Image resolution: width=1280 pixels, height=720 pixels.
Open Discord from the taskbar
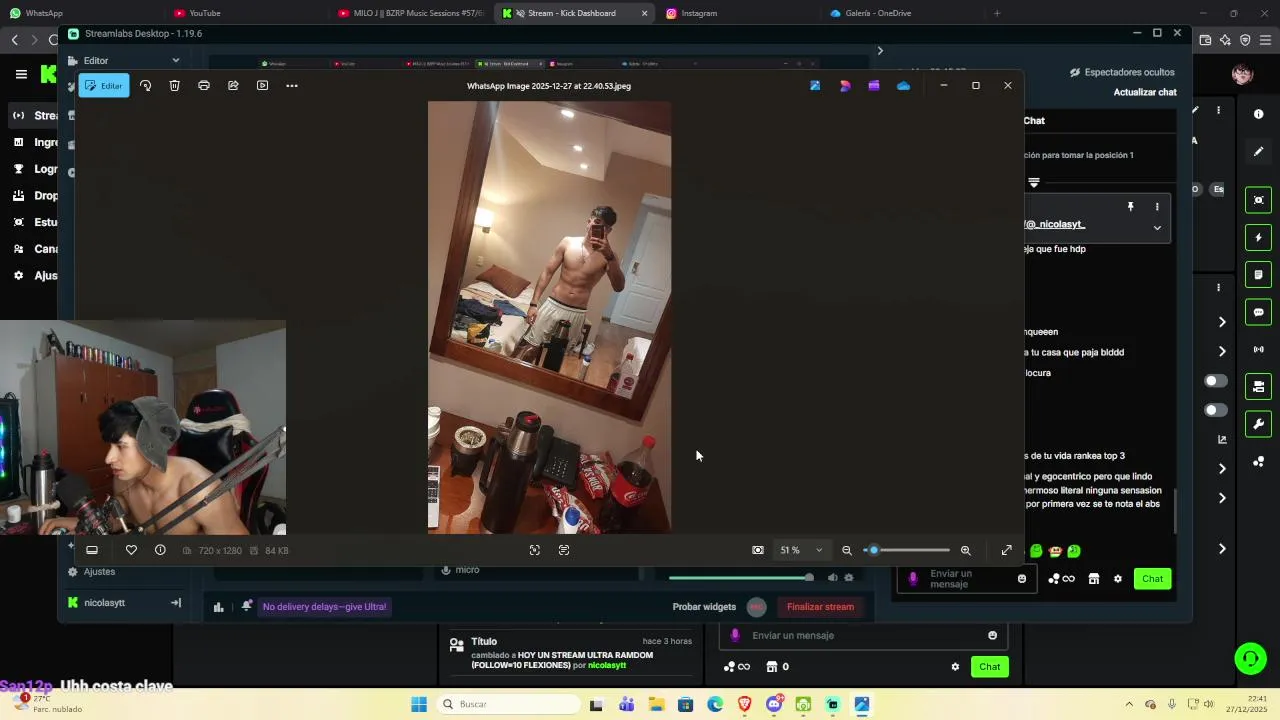pyautogui.click(x=774, y=704)
